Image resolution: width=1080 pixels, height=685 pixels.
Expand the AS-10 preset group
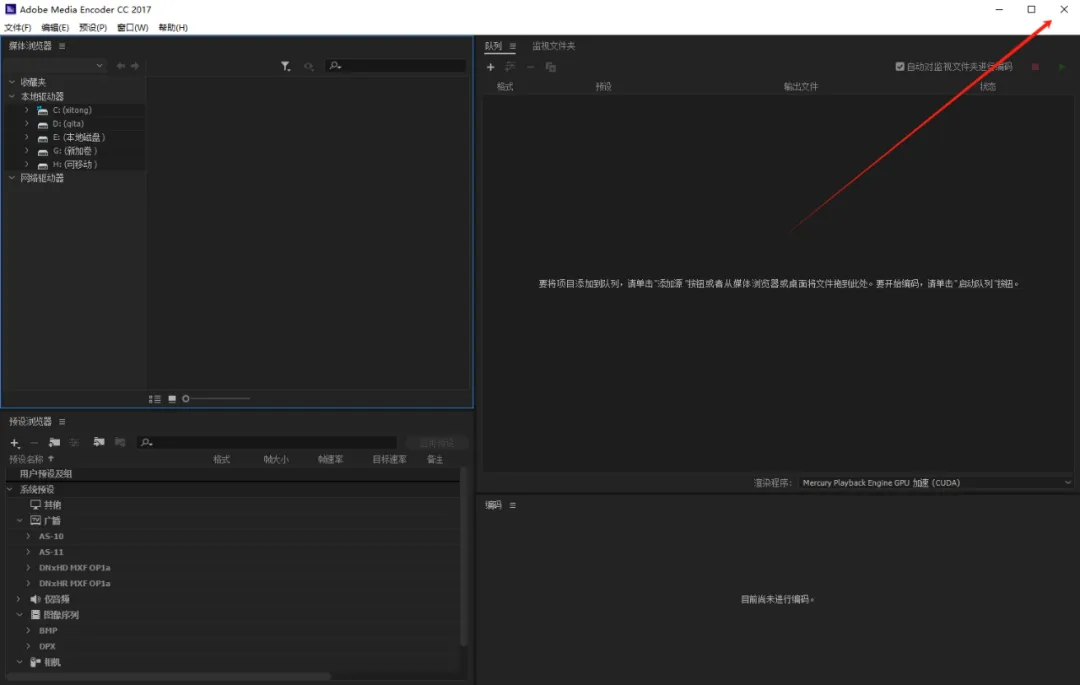point(28,536)
